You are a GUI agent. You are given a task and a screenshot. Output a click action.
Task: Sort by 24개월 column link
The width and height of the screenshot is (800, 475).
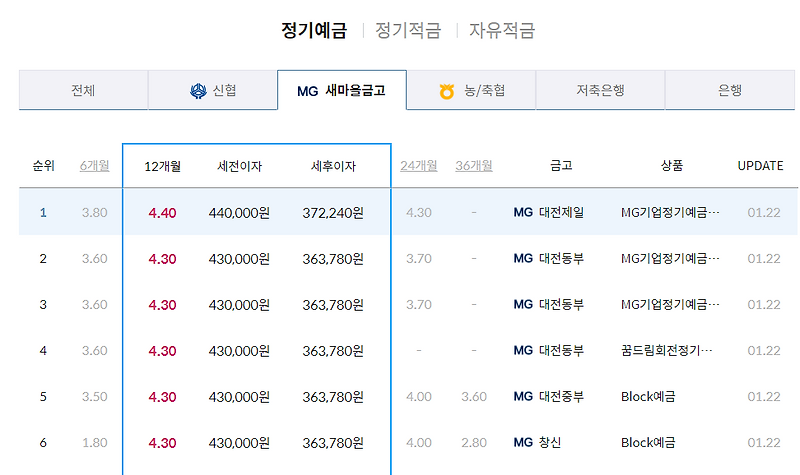click(418, 166)
